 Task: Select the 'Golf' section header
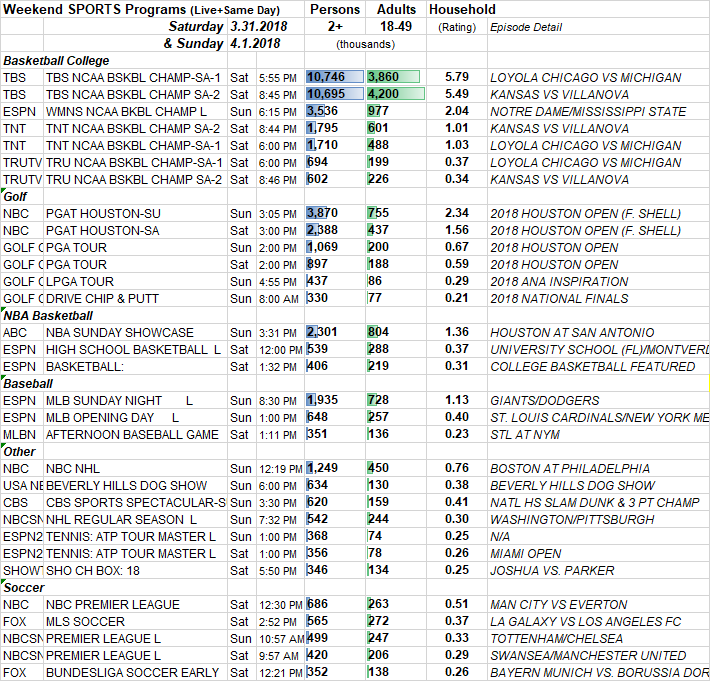coord(15,197)
